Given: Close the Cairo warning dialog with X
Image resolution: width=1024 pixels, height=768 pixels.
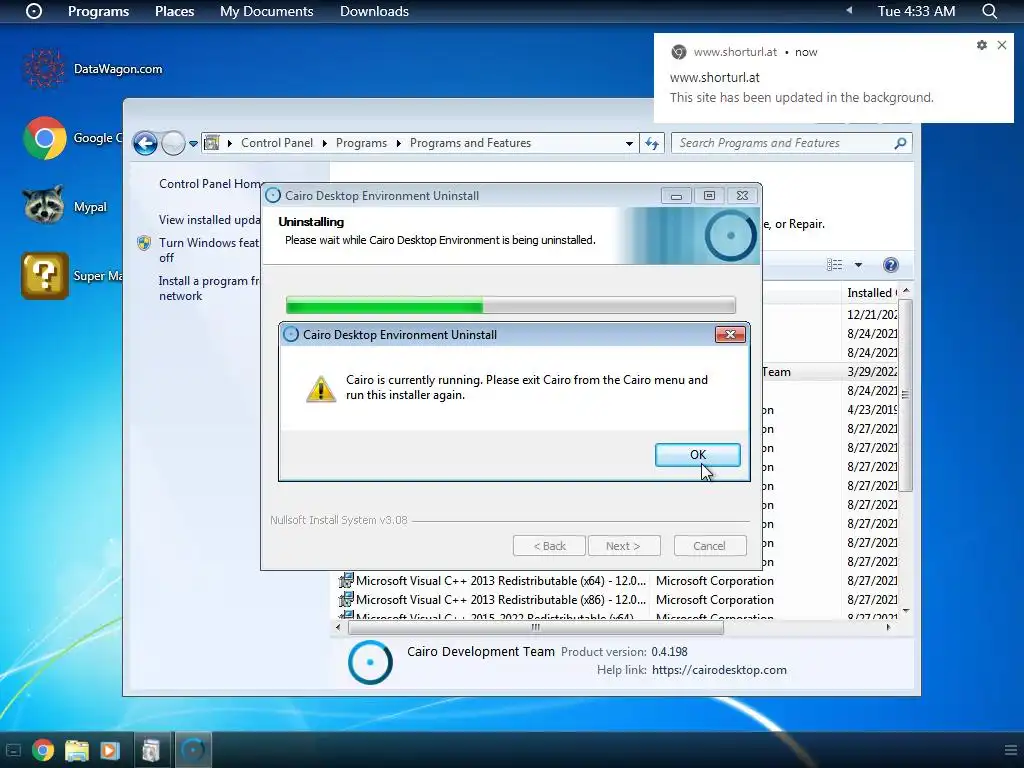Looking at the screenshot, I should coord(730,334).
